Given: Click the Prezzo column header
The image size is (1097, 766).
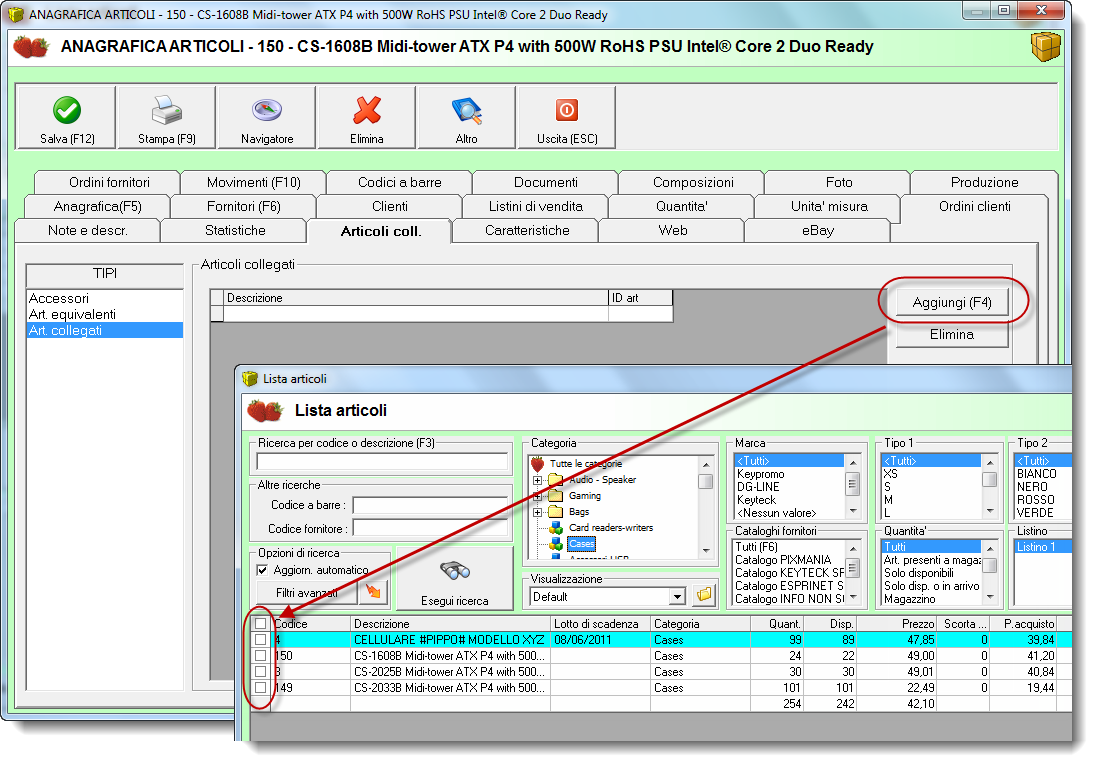Looking at the screenshot, I should pos(897,623).
